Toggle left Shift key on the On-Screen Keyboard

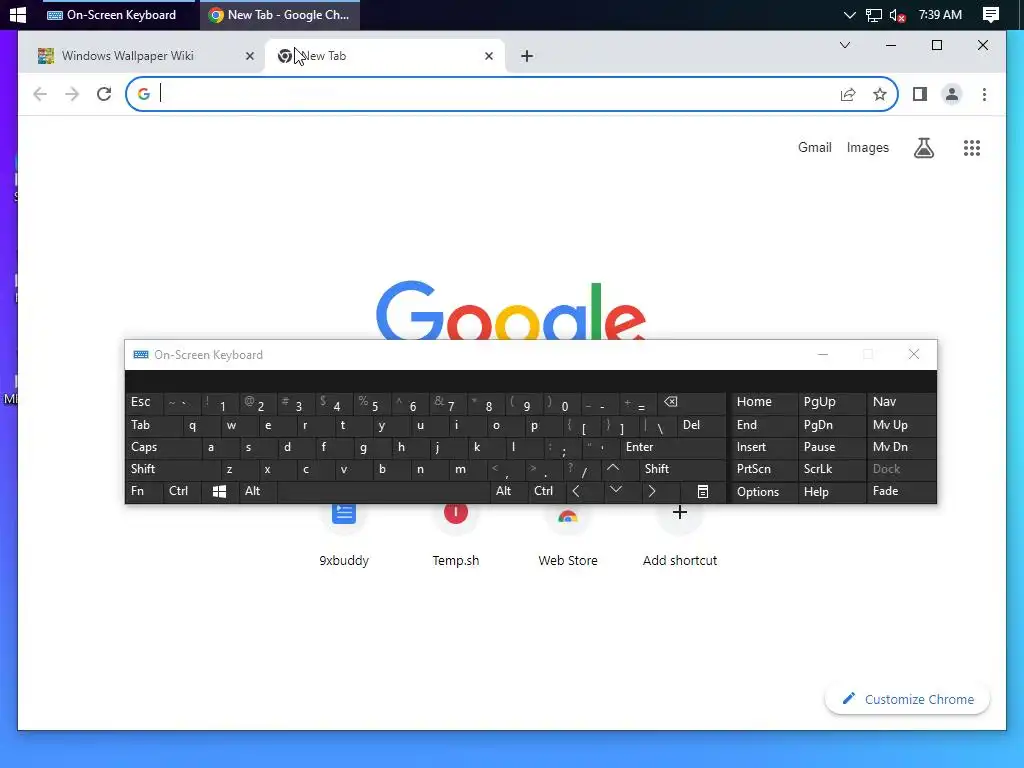(173, 469)
